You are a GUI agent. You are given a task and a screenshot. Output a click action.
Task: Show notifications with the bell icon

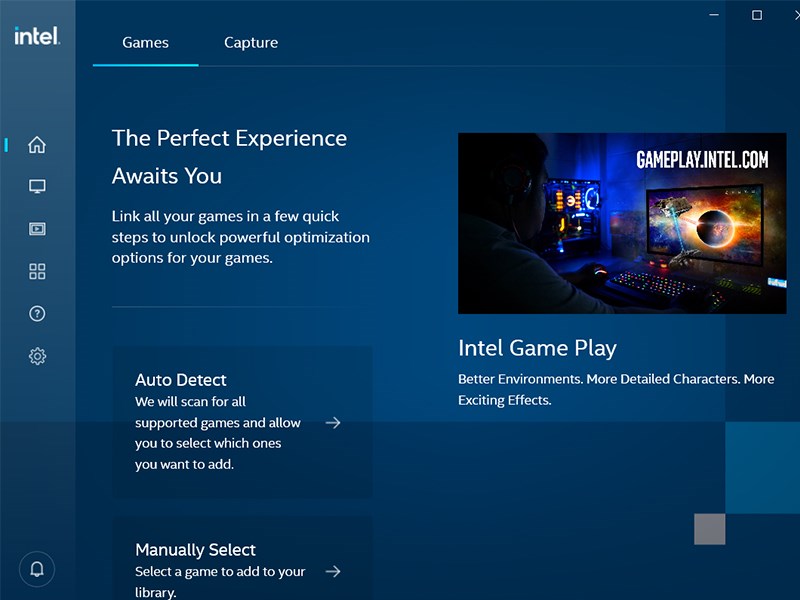point(37,568)
